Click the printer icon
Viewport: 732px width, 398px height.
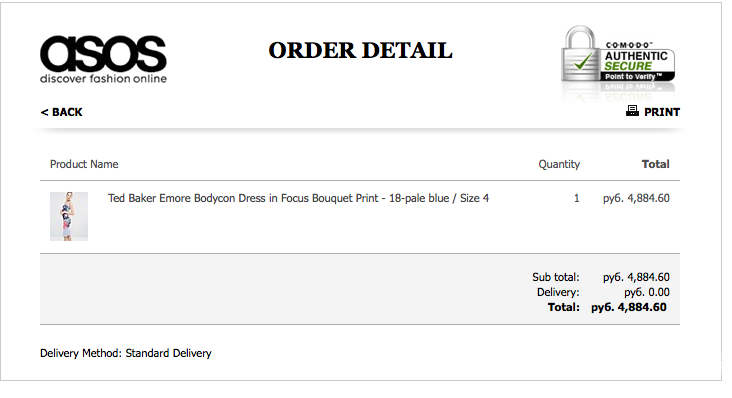click(x=632, y=111)
